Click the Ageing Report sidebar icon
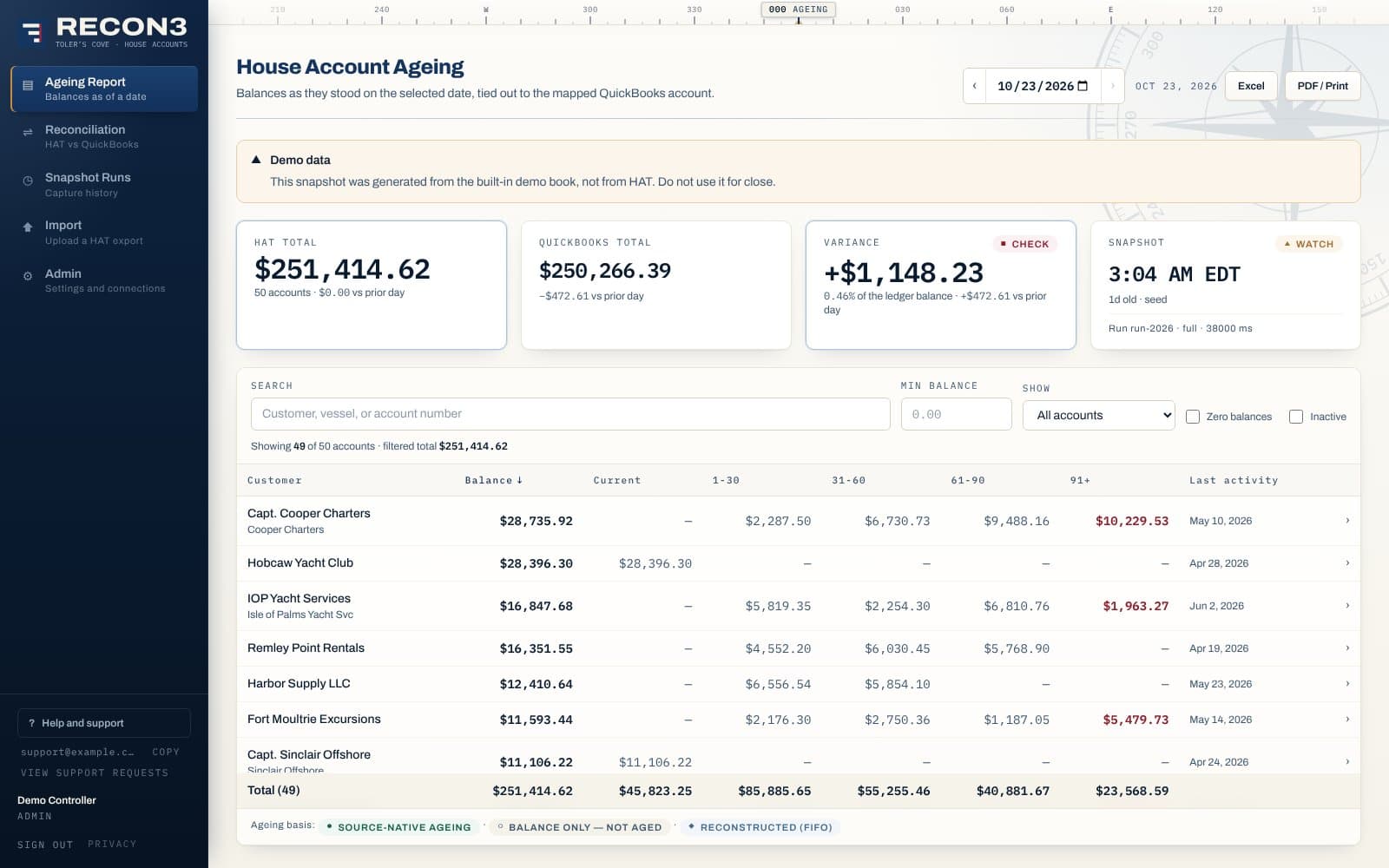This screenshot has width=1389, height=868. tap(28, 85)
